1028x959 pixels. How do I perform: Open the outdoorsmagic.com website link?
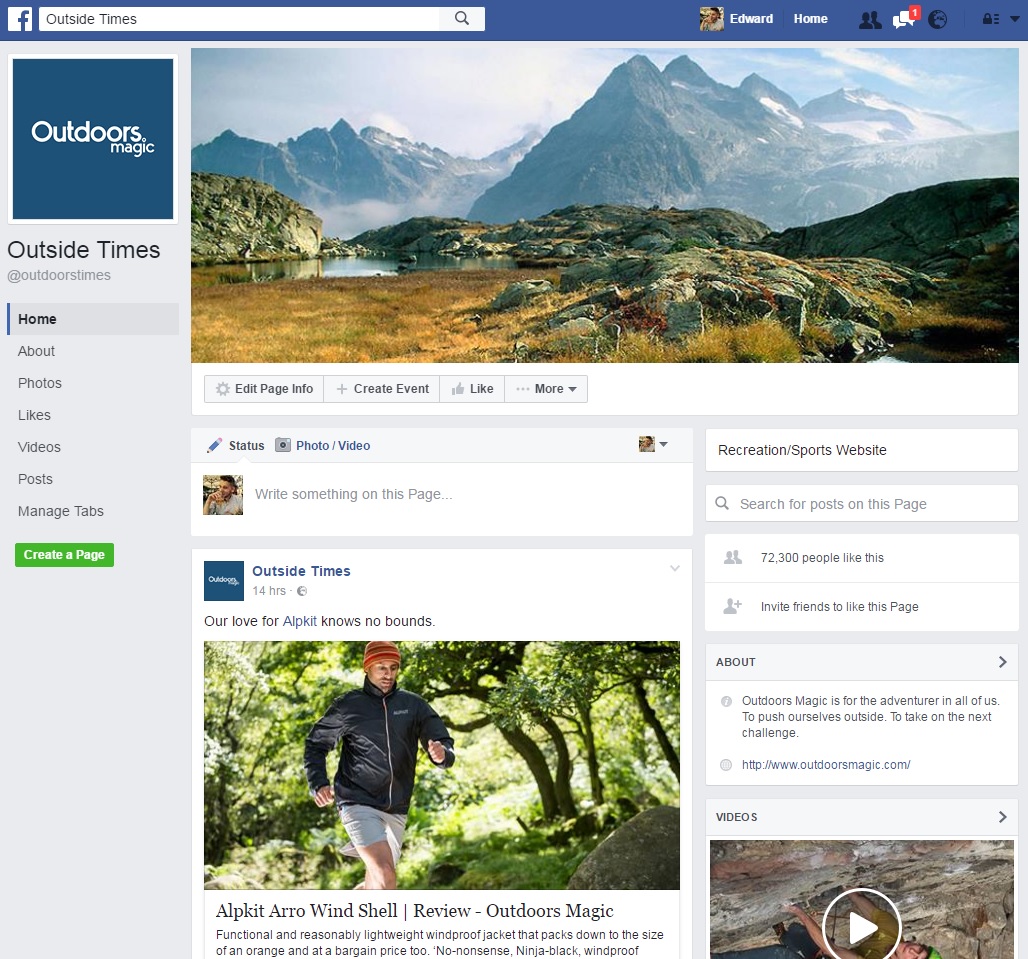(826, 764)
